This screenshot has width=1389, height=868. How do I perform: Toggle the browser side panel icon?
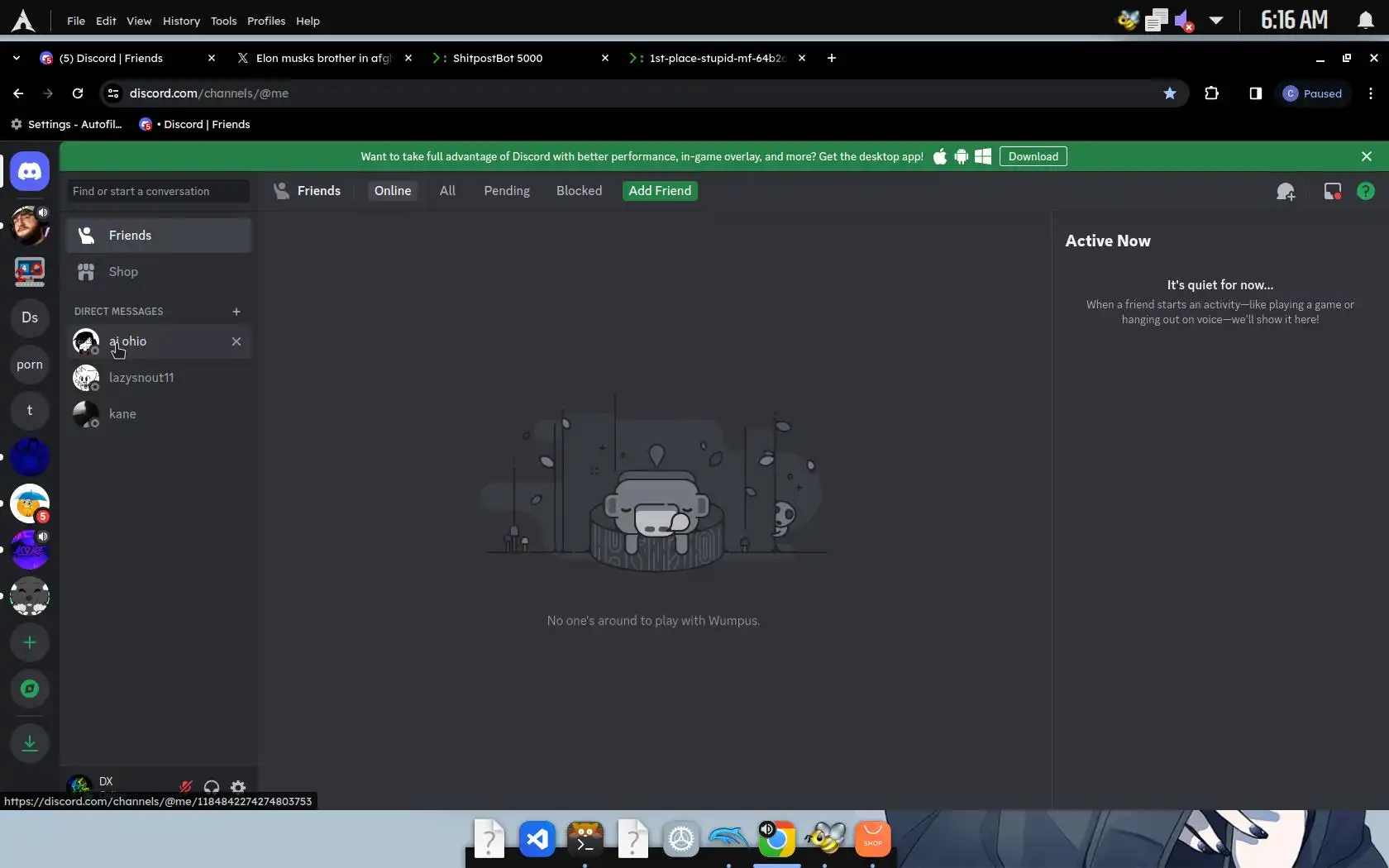pos(1256,93)
